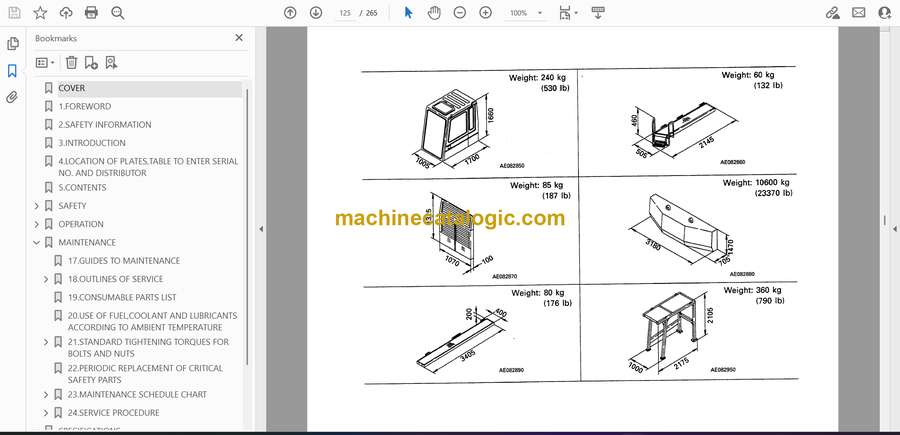
Task: Expand the SAFETY bookmark section
Action: [37, 206]
